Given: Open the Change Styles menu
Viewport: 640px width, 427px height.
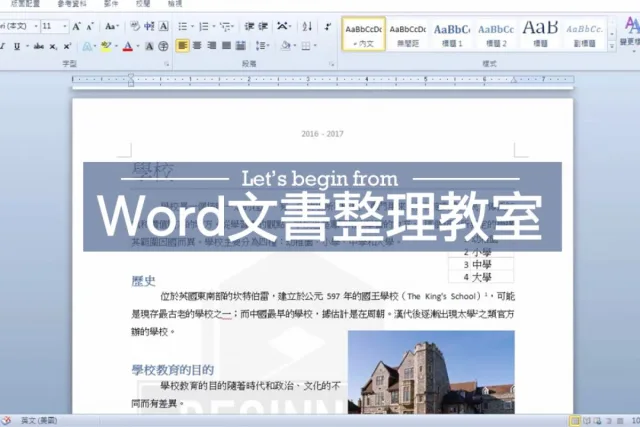Looking at the screenshot, I should [x=631, y=32].
